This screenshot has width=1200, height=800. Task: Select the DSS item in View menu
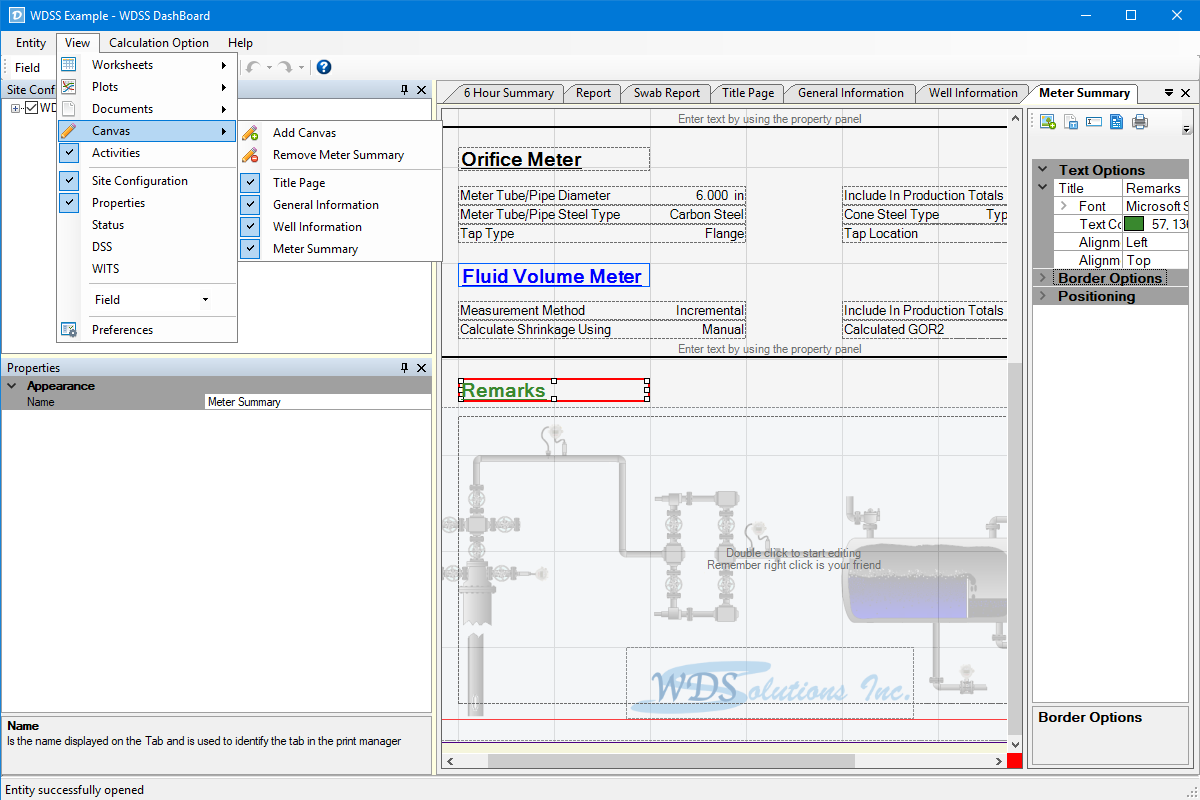pos(147,247)
